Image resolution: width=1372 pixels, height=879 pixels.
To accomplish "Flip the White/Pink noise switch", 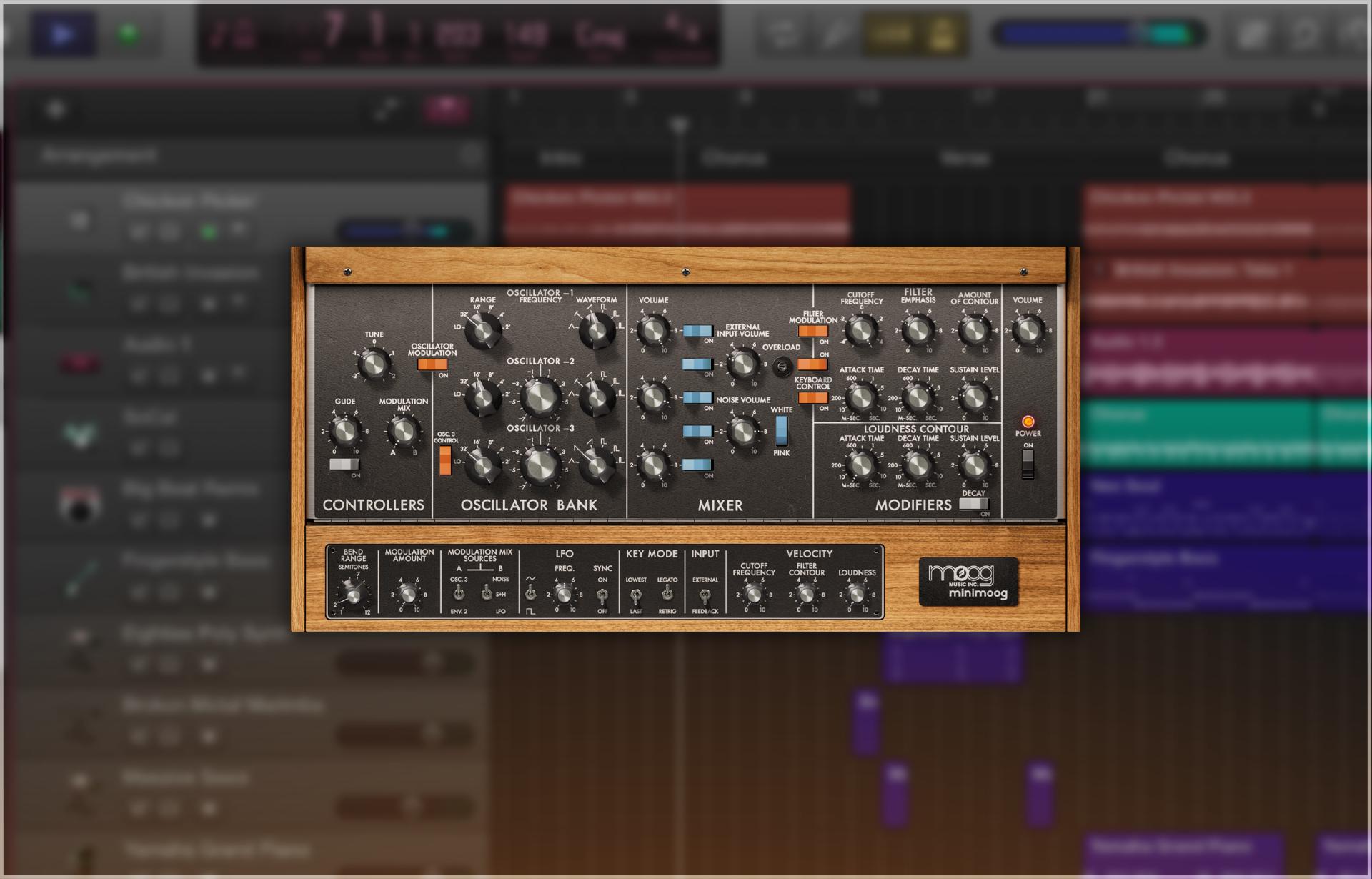I will (x=781, y=430).
